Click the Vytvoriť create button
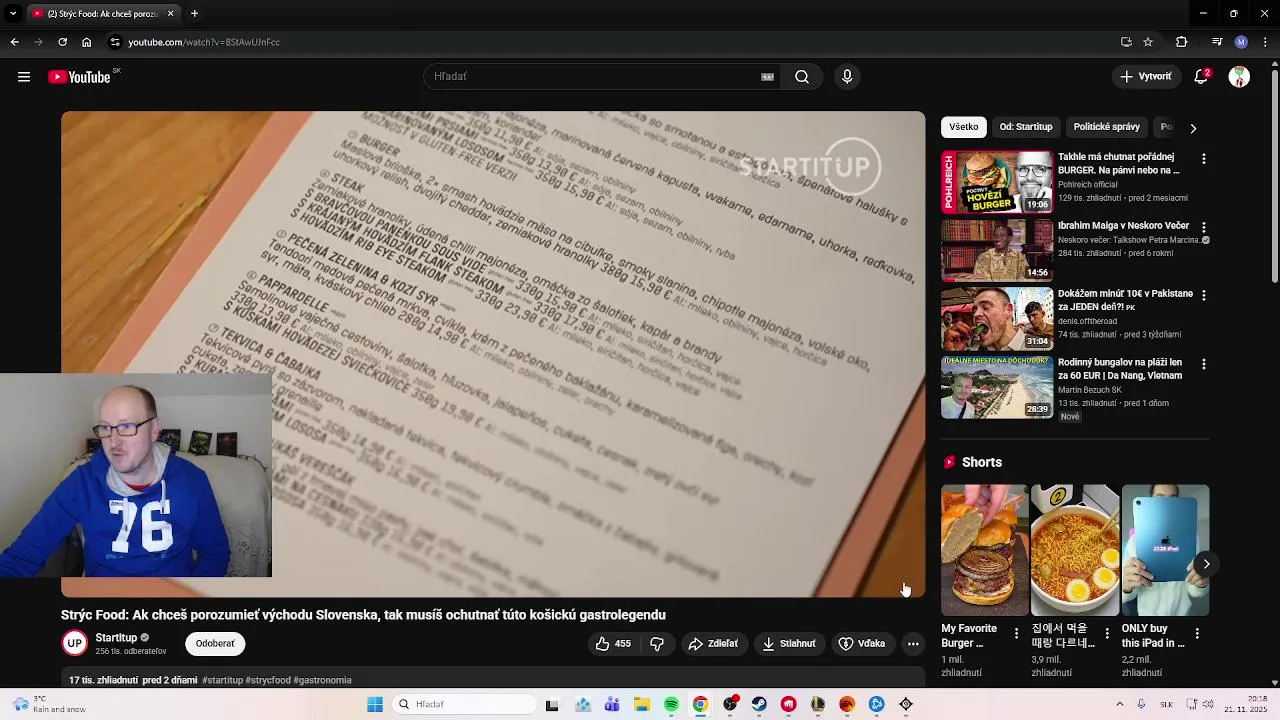The height and width of the screenshot is (720, 1280). tap(1146, 77)
